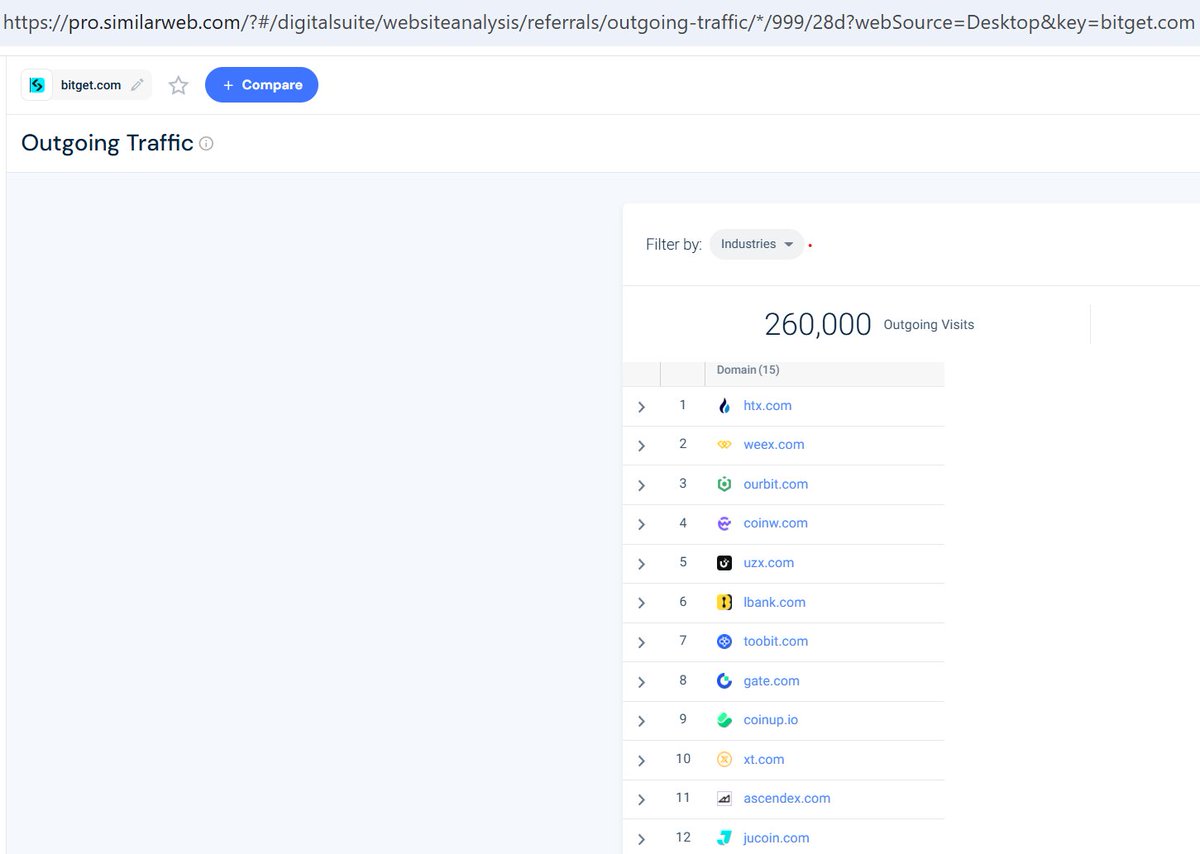Click the 260,000 outgoing visits figure
The height and width of the screenshot is (854, 1200).
tap(818, 324)
